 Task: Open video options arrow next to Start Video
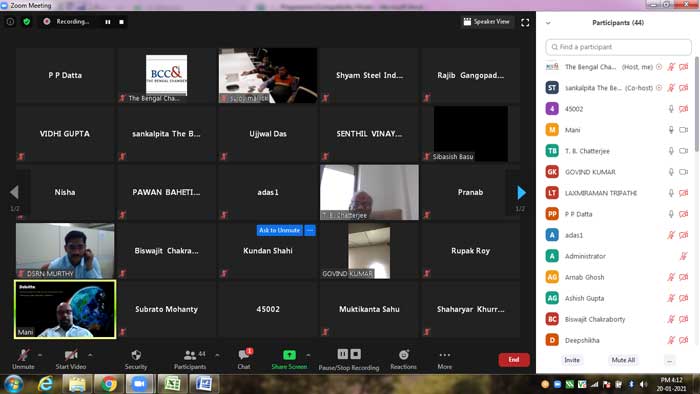[x=91, y=355]
